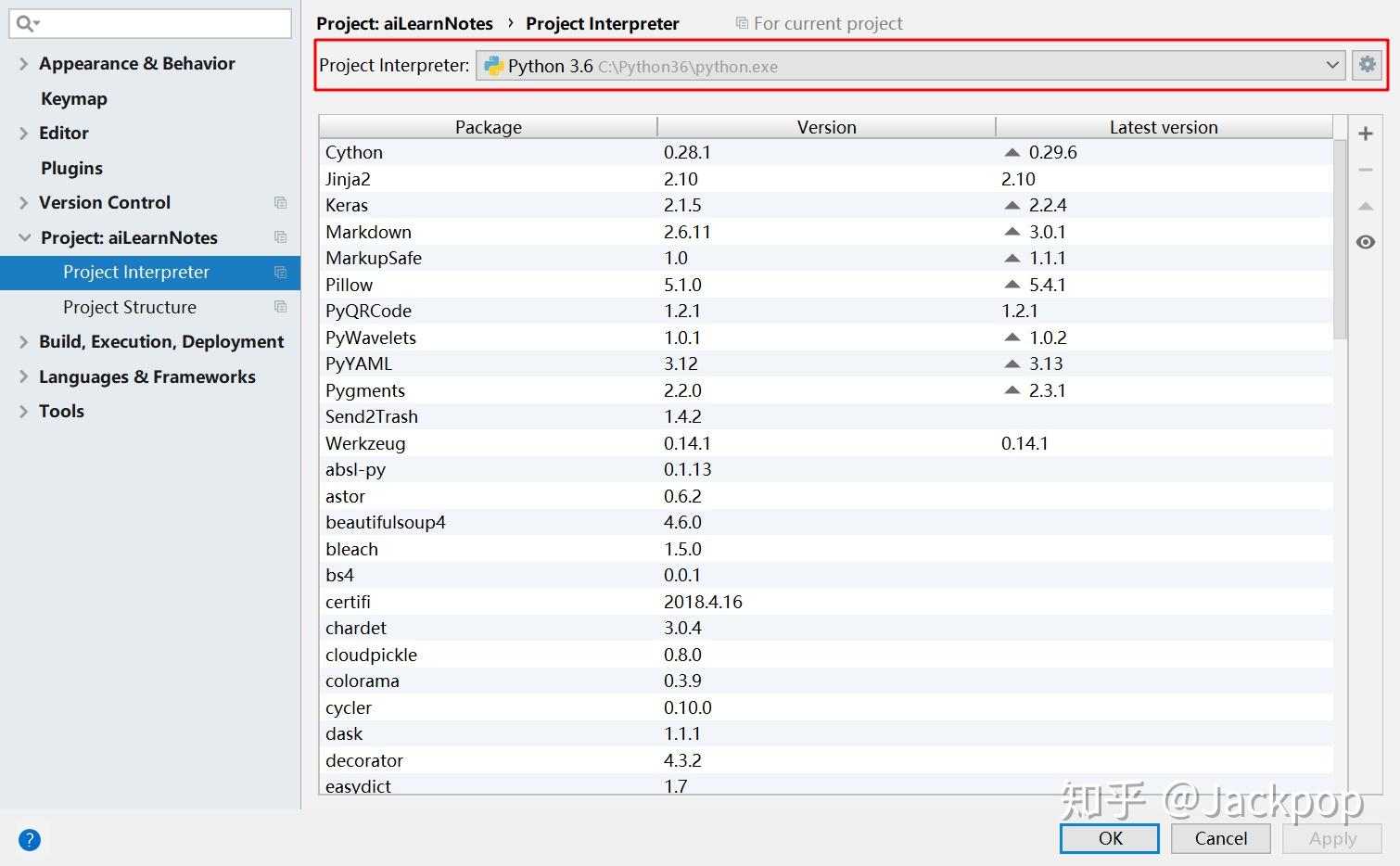Viewport: 1400px width, 866px height.
Task: Expand the Appearance & Behavior section
Action: (24, 64)
